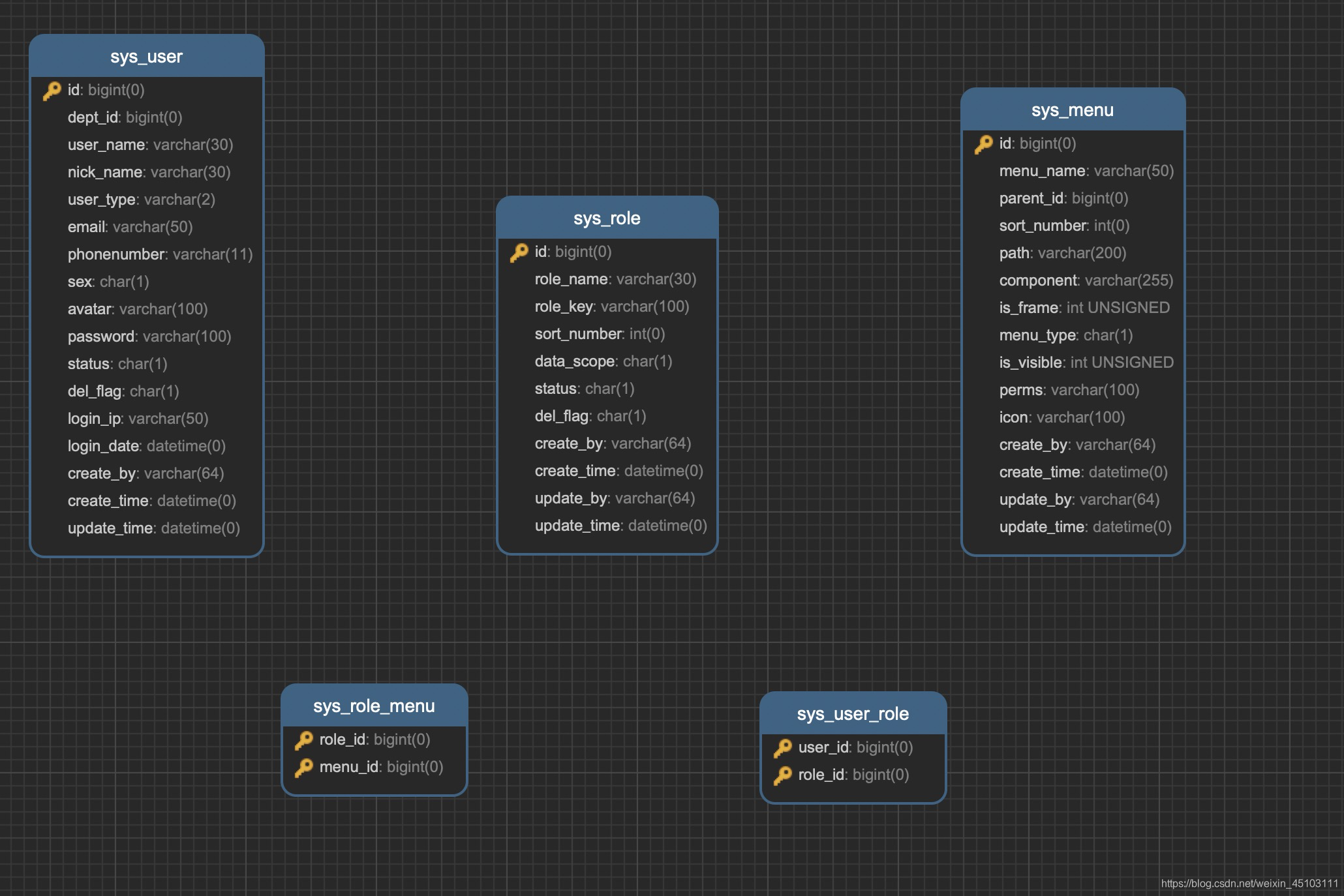Click path: varchar(200) field
The image size is (1344, 896).
(x=1063, y=253)
